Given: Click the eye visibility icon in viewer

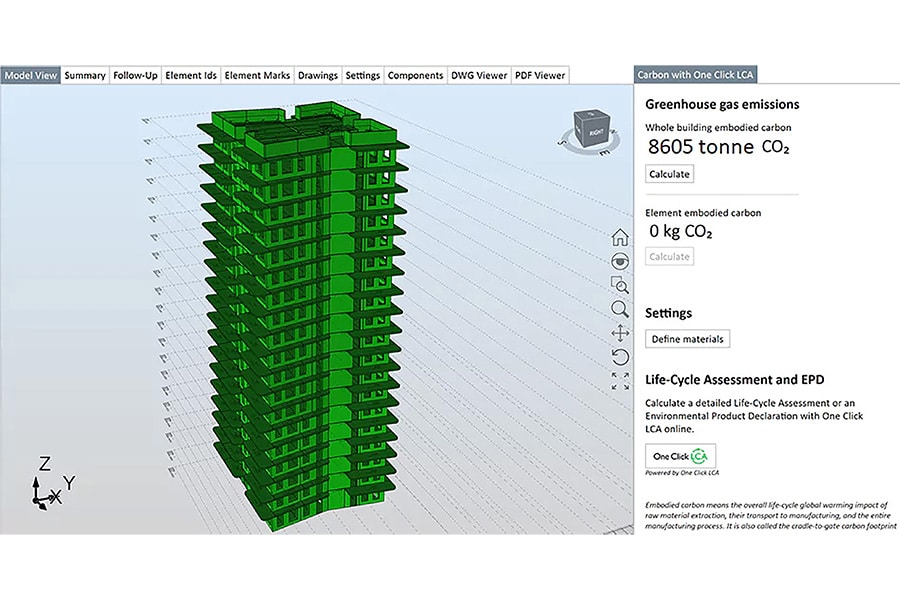Looking at the screenshot, I should coord(620,261).
